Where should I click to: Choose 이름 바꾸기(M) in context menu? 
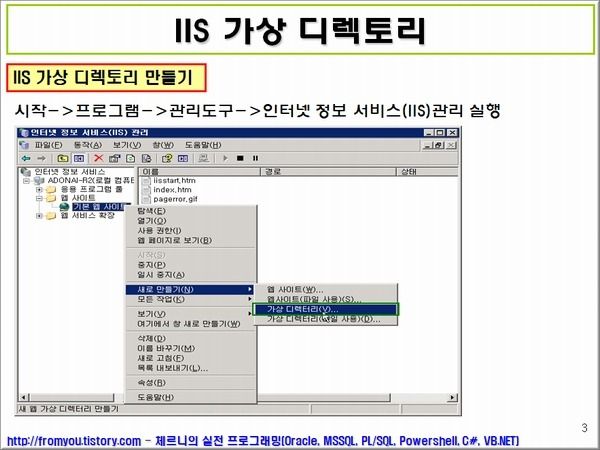(x=191, y=348)
